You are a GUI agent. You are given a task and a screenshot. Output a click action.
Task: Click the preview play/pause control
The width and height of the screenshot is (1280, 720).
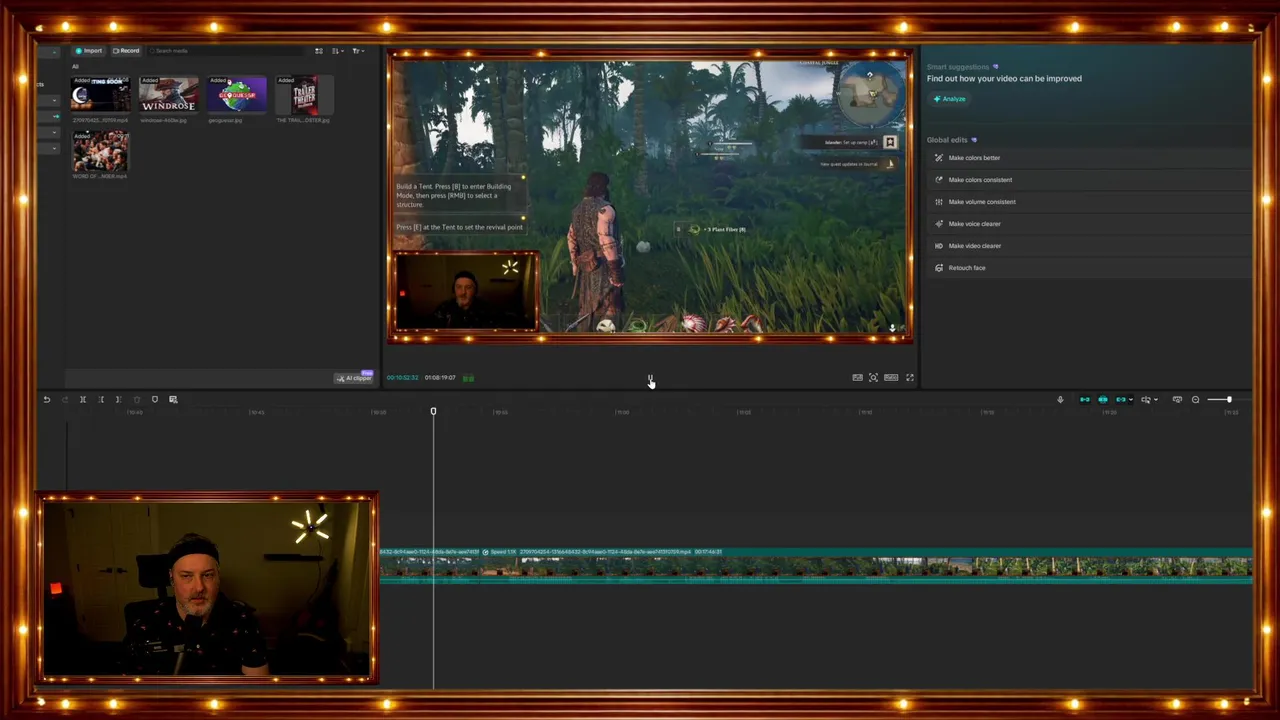[650, 378]
